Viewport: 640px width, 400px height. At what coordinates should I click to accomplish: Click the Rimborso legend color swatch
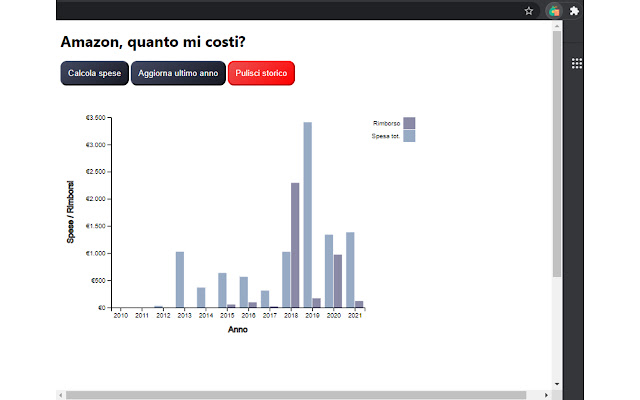[x=409, y=123]
